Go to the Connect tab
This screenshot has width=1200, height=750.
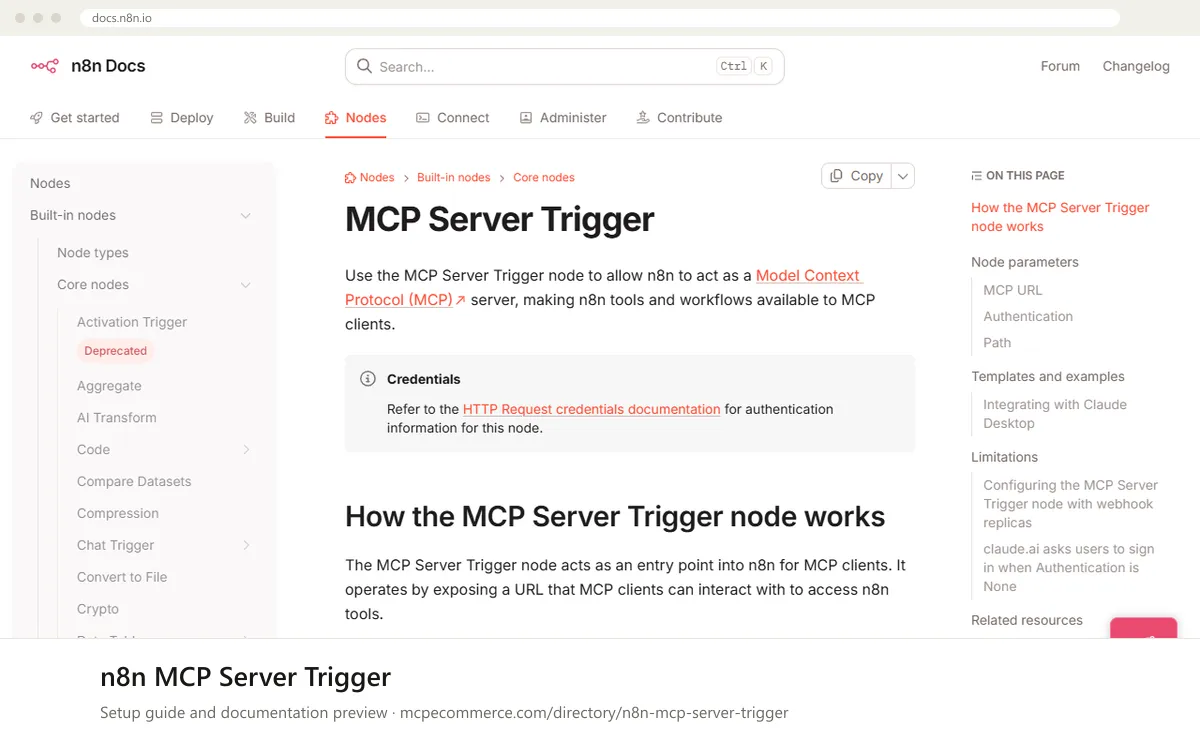click(x=453, y=118)
